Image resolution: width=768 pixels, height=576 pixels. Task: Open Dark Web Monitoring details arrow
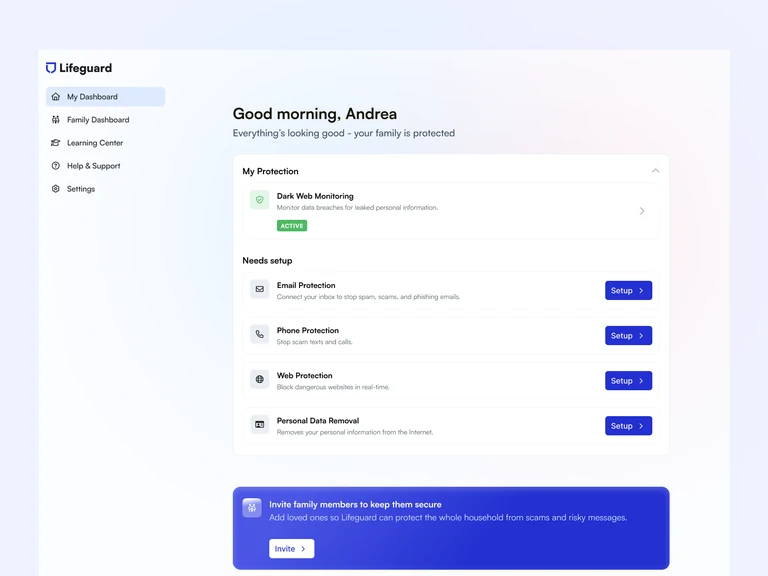pyautogui.click(x=642, y=211)
